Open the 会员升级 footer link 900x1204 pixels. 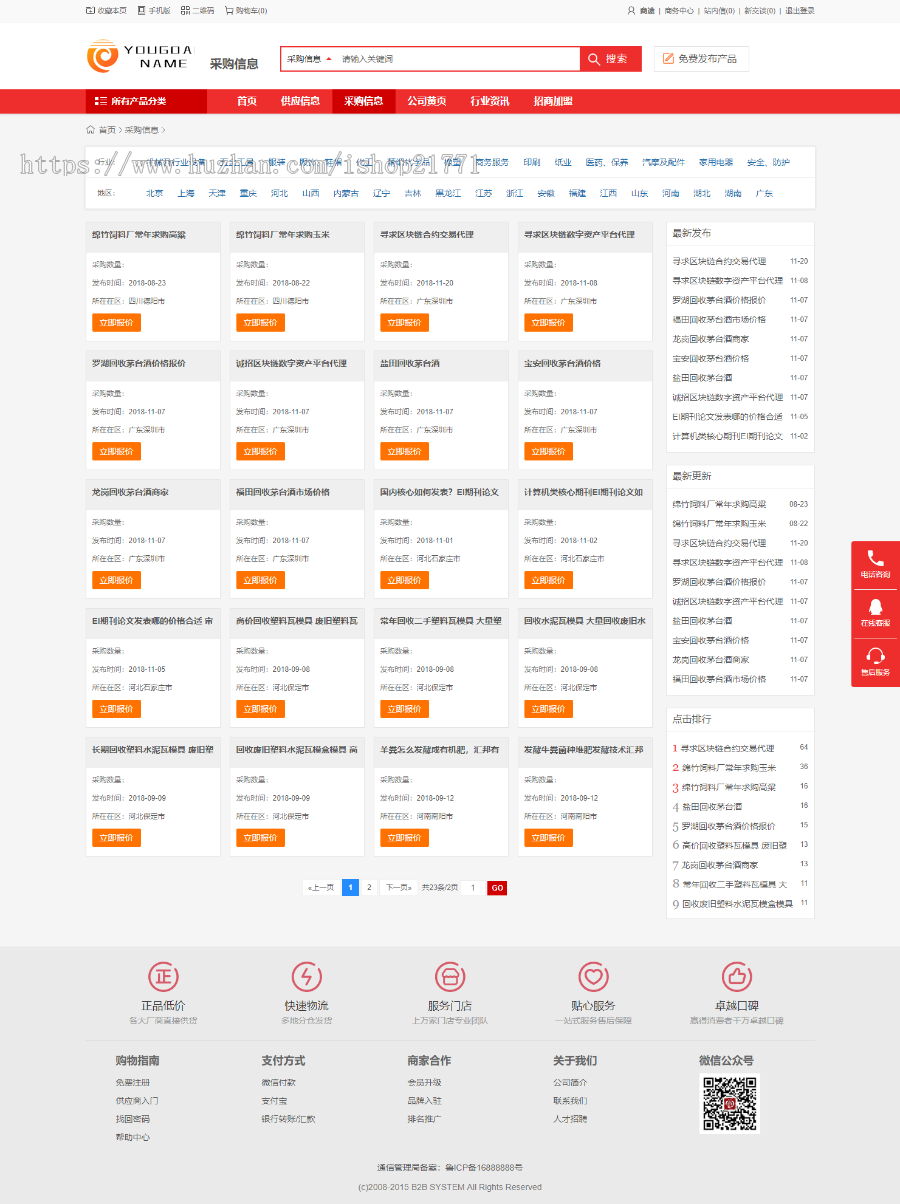click(424, 1082)
